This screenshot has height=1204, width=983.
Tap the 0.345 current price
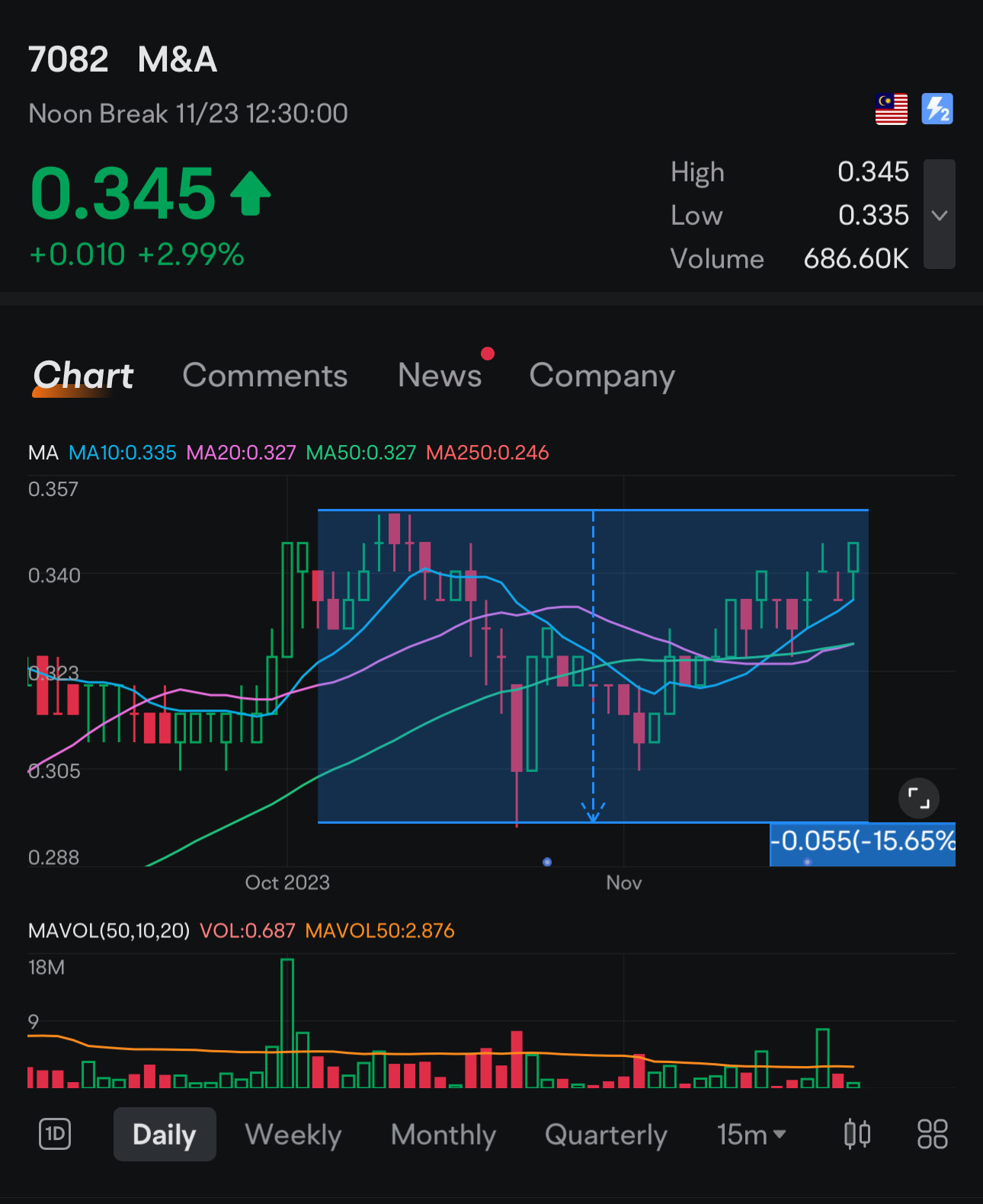click(x=123, y=194)
